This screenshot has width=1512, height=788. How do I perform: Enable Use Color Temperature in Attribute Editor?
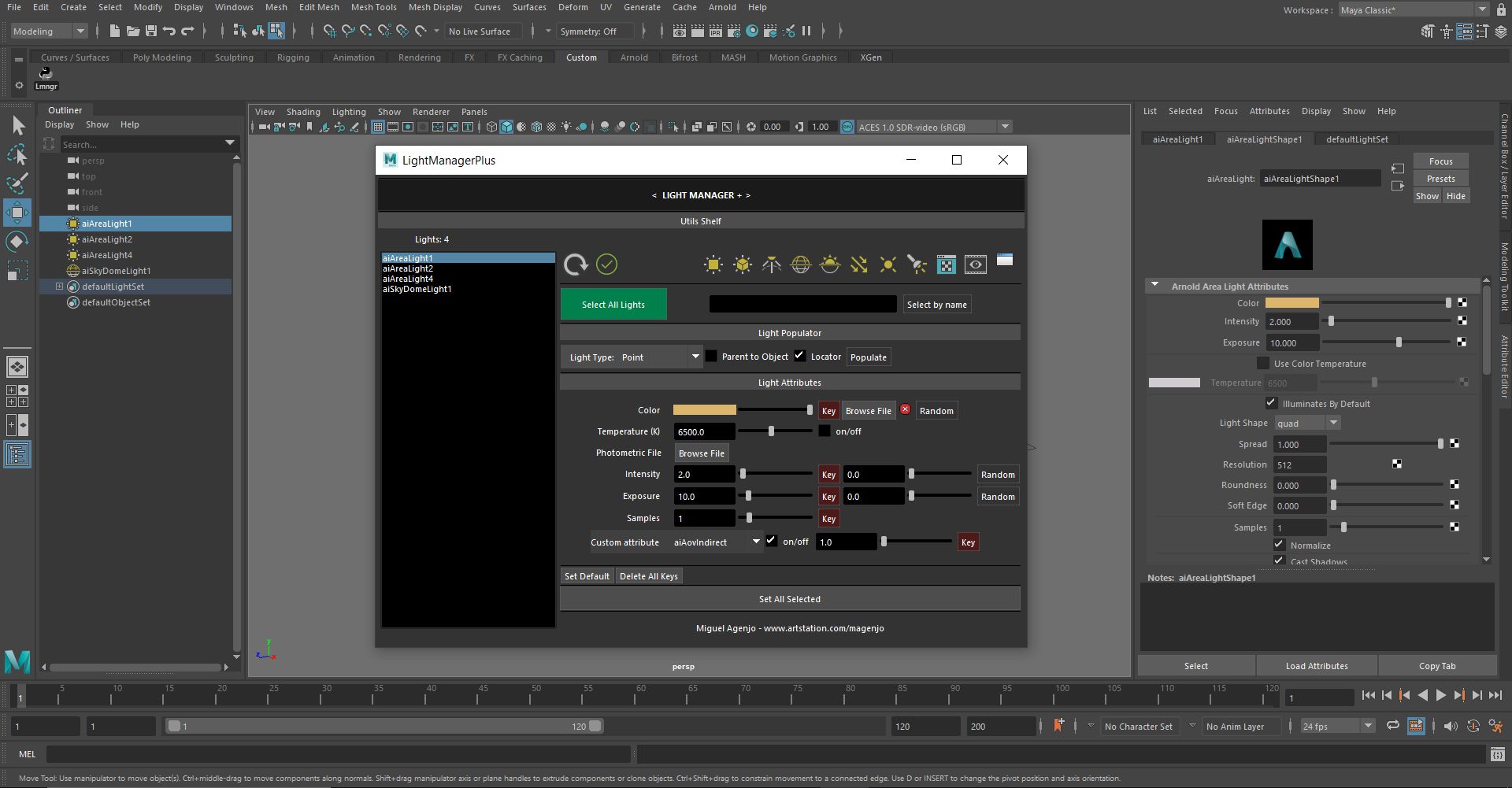[x=1265, y=363]
